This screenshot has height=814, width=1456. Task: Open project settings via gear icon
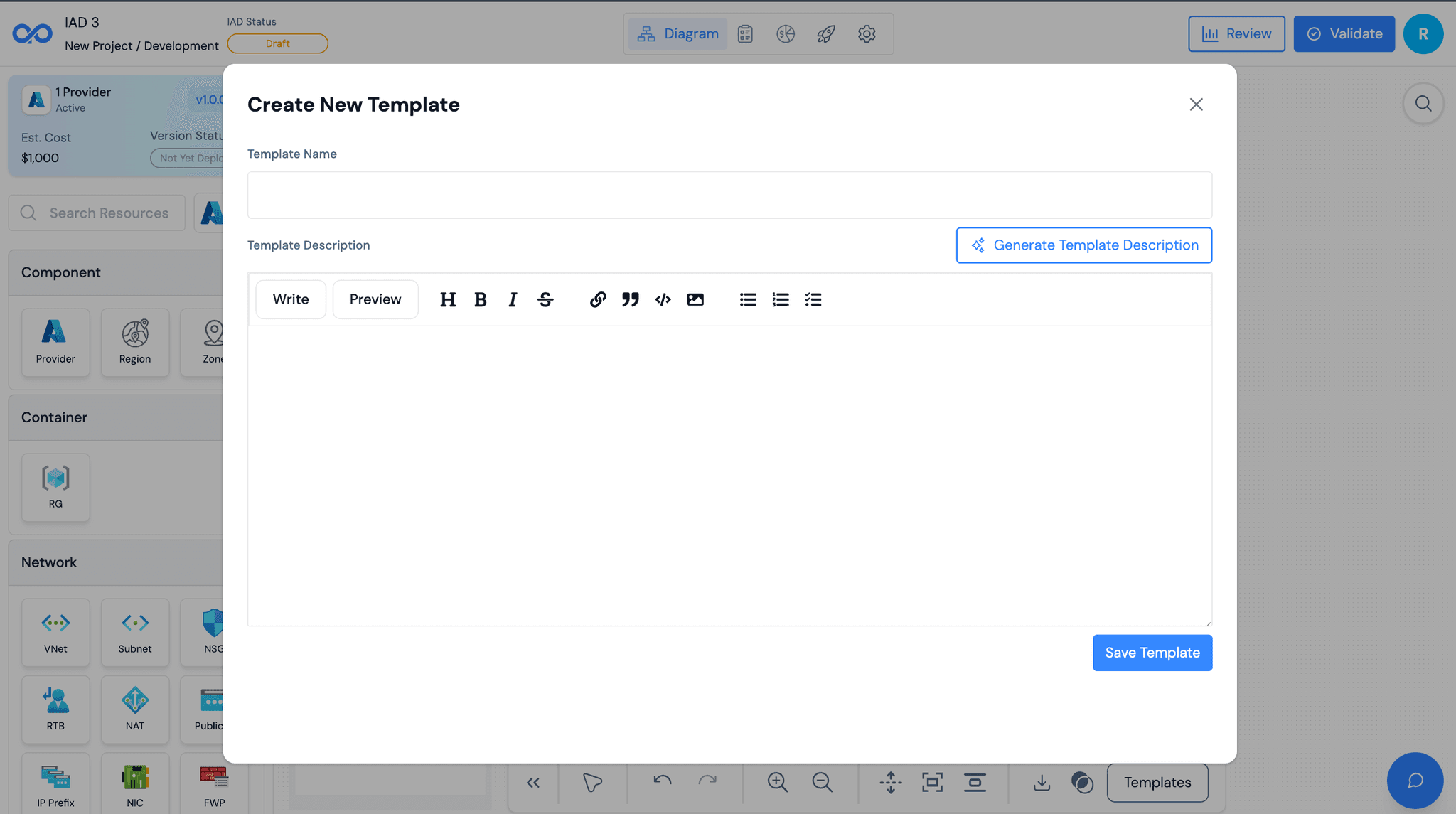coord(867,33)
